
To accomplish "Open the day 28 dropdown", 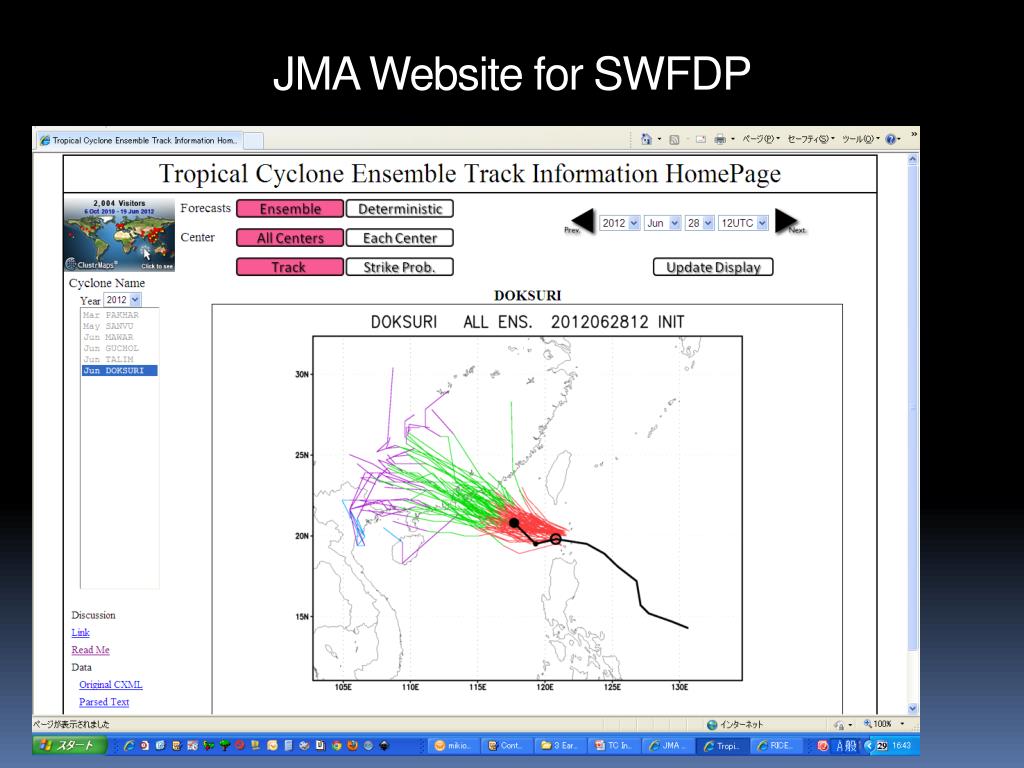I will point(699,223).
